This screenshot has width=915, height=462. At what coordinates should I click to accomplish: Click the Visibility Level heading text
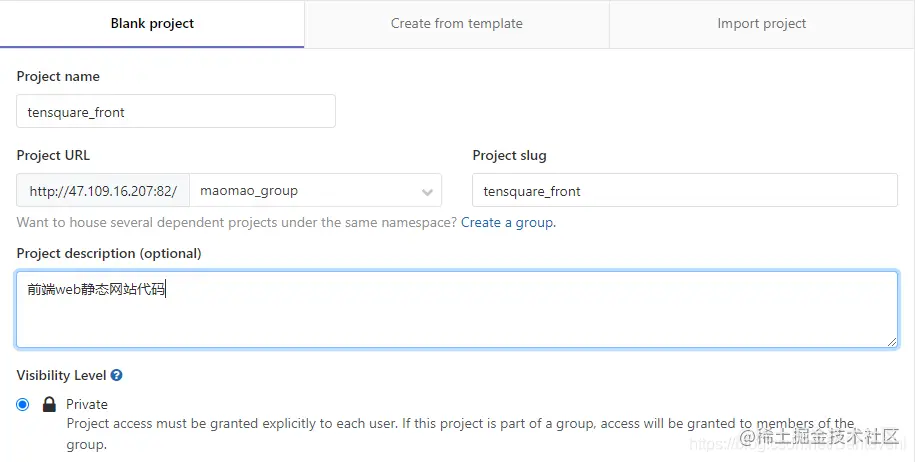tap(61, 376)
